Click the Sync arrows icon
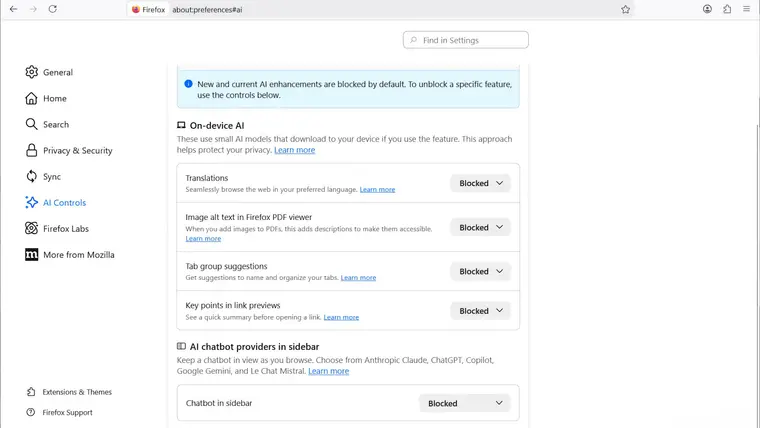This screenshot has width=760, height=428. [32, 176]
